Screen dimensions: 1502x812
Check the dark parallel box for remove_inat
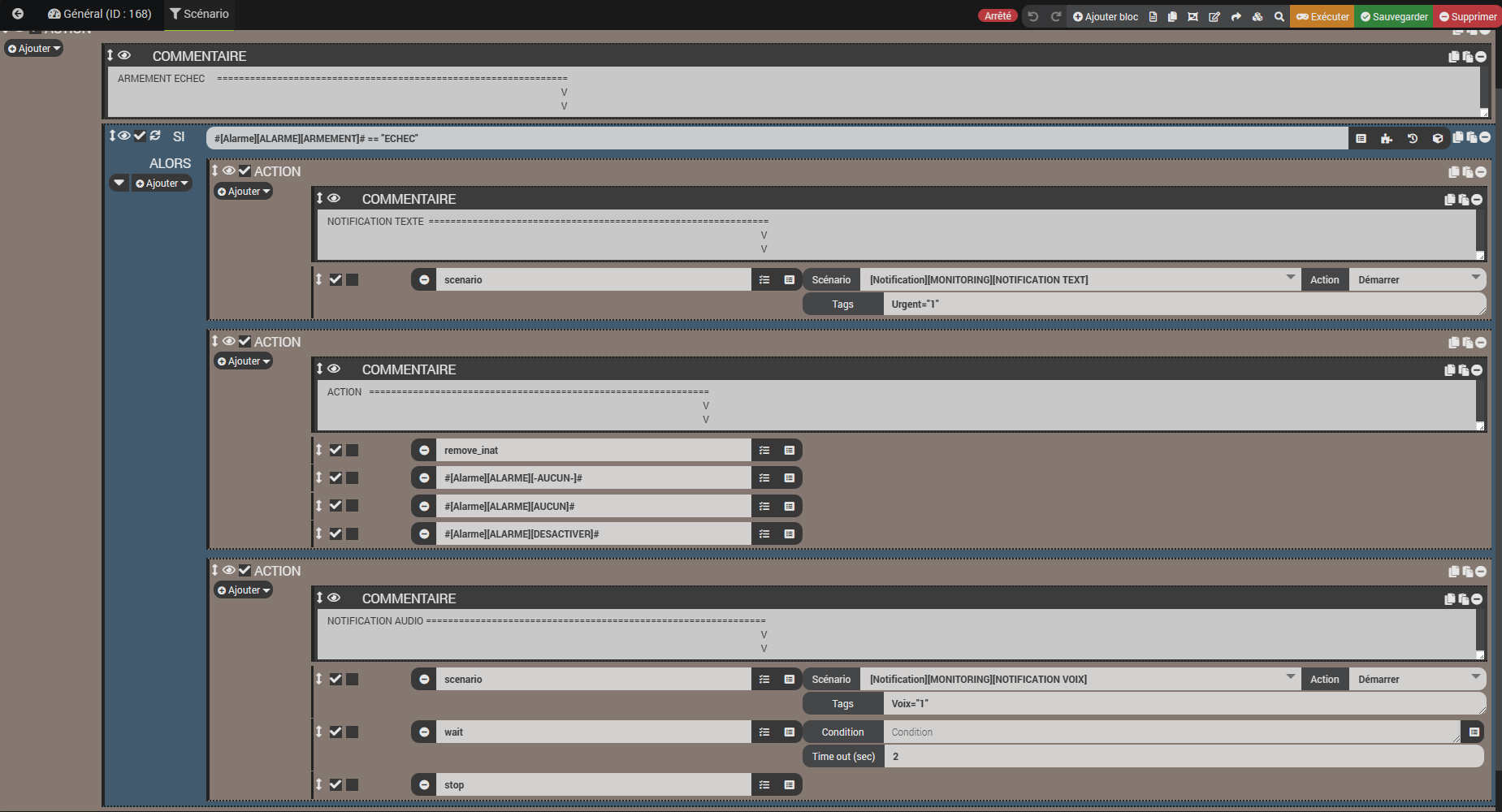click(353, 450)
